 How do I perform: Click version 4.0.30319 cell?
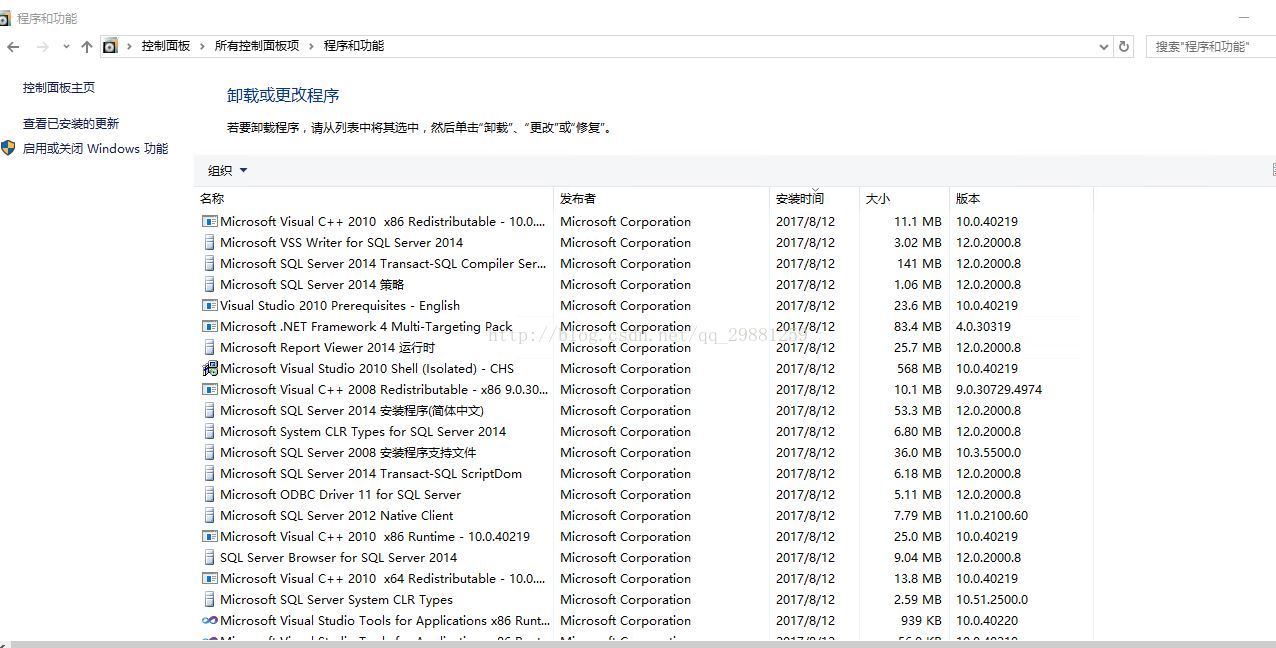[983, 327]
